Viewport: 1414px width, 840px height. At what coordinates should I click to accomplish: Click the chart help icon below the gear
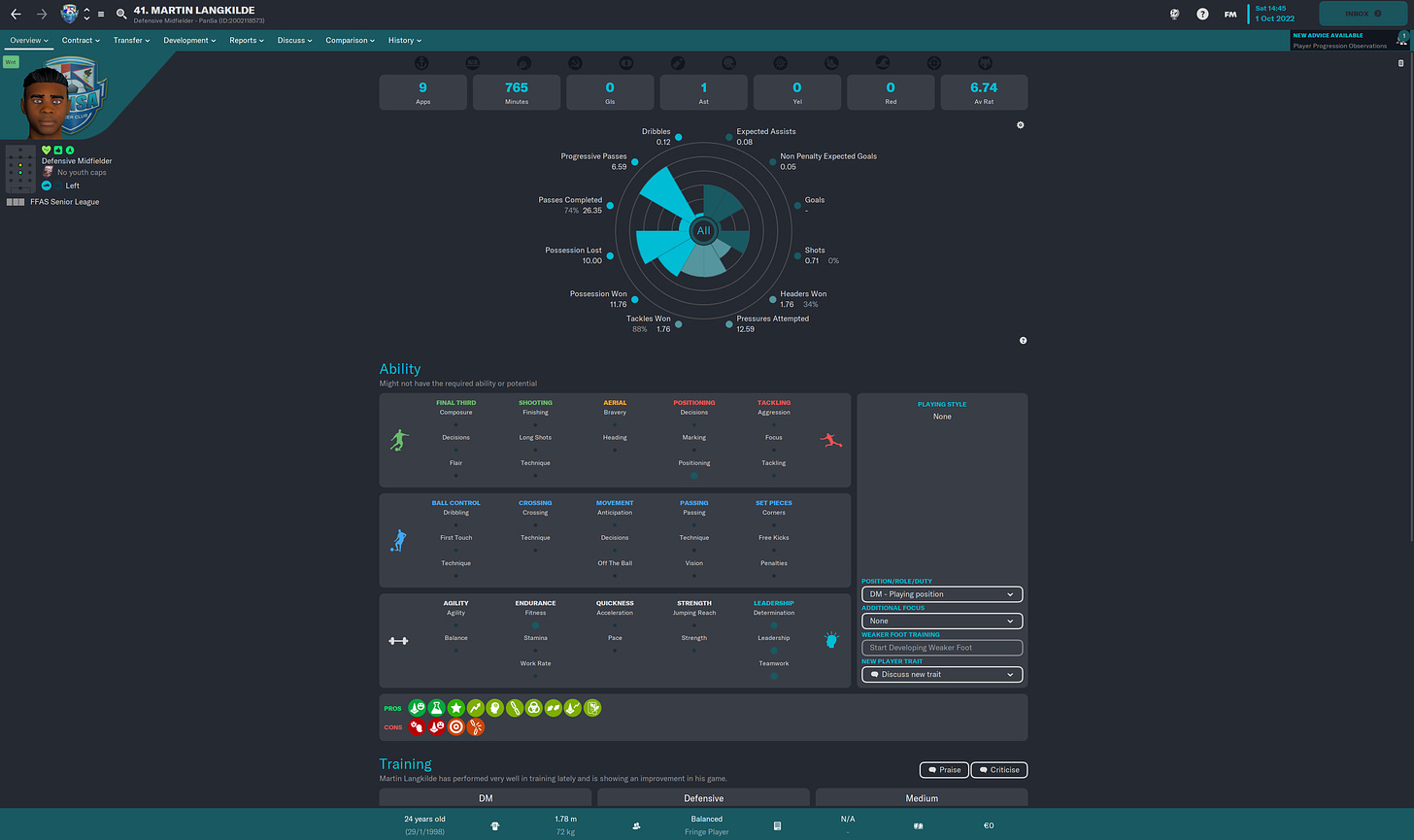pos(1024,341)
